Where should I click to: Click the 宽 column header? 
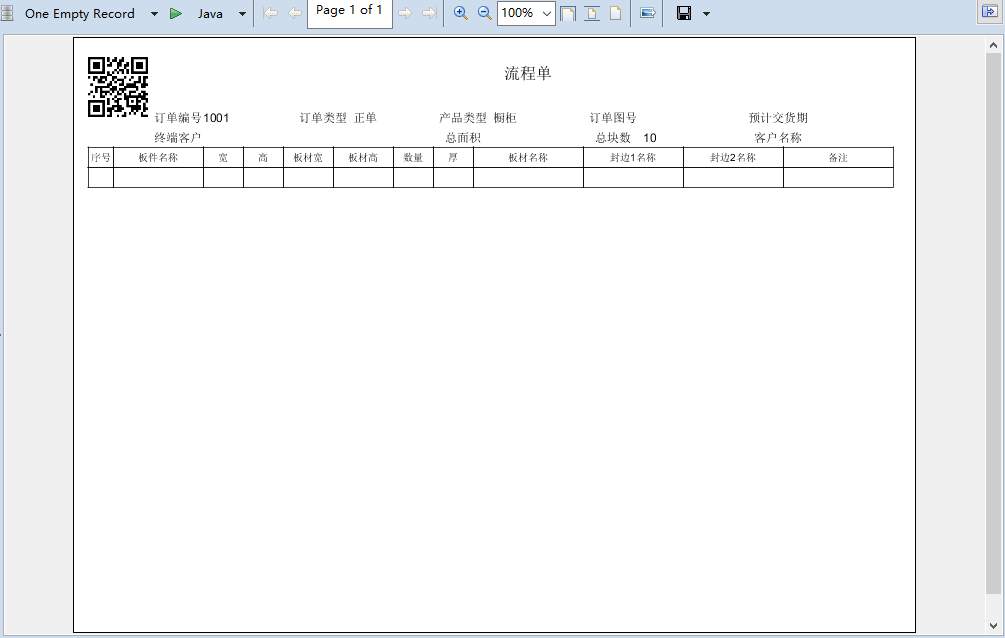pyautogui.click(x=223, y=158)
